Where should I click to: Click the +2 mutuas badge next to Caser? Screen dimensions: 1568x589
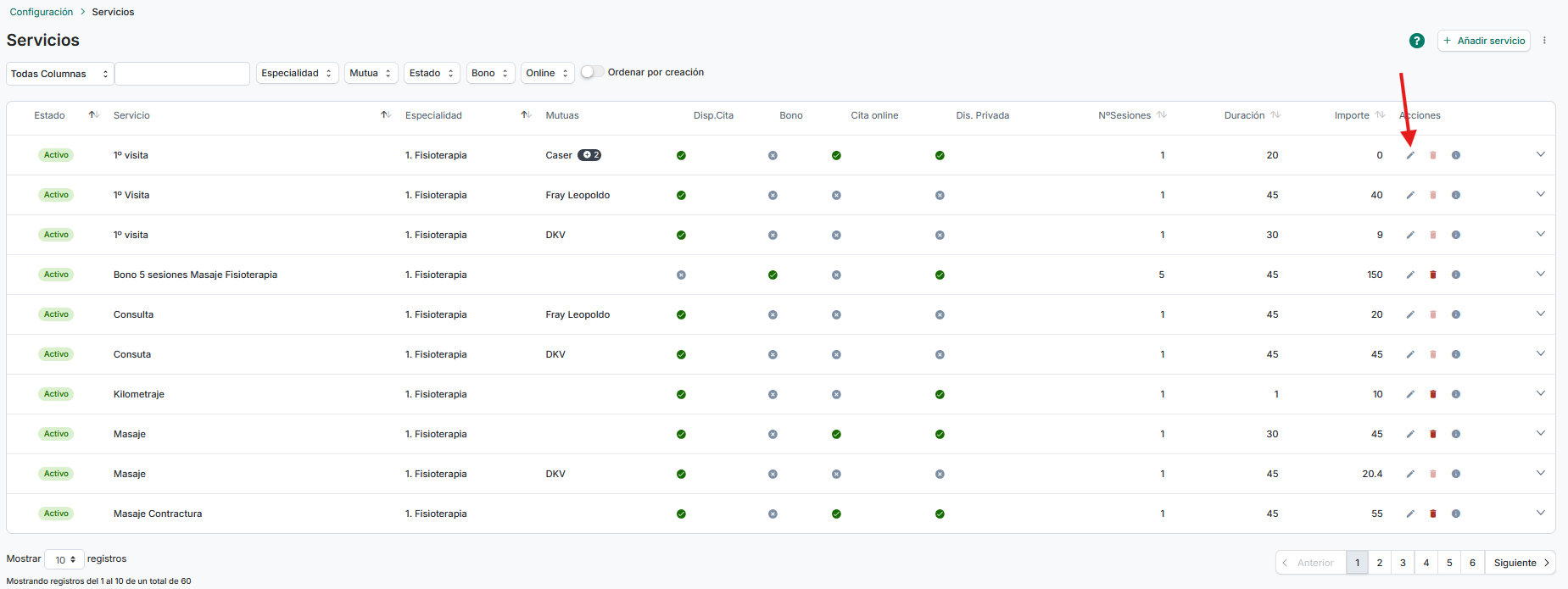click(x=589, y=155)
